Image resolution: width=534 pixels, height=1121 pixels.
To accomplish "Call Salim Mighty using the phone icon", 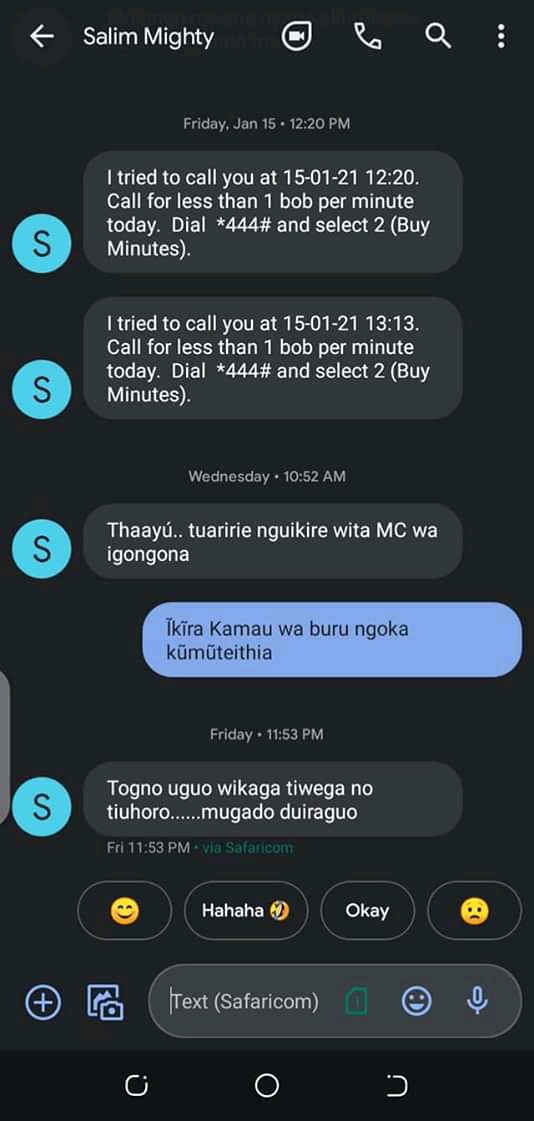I will (368, 36).
